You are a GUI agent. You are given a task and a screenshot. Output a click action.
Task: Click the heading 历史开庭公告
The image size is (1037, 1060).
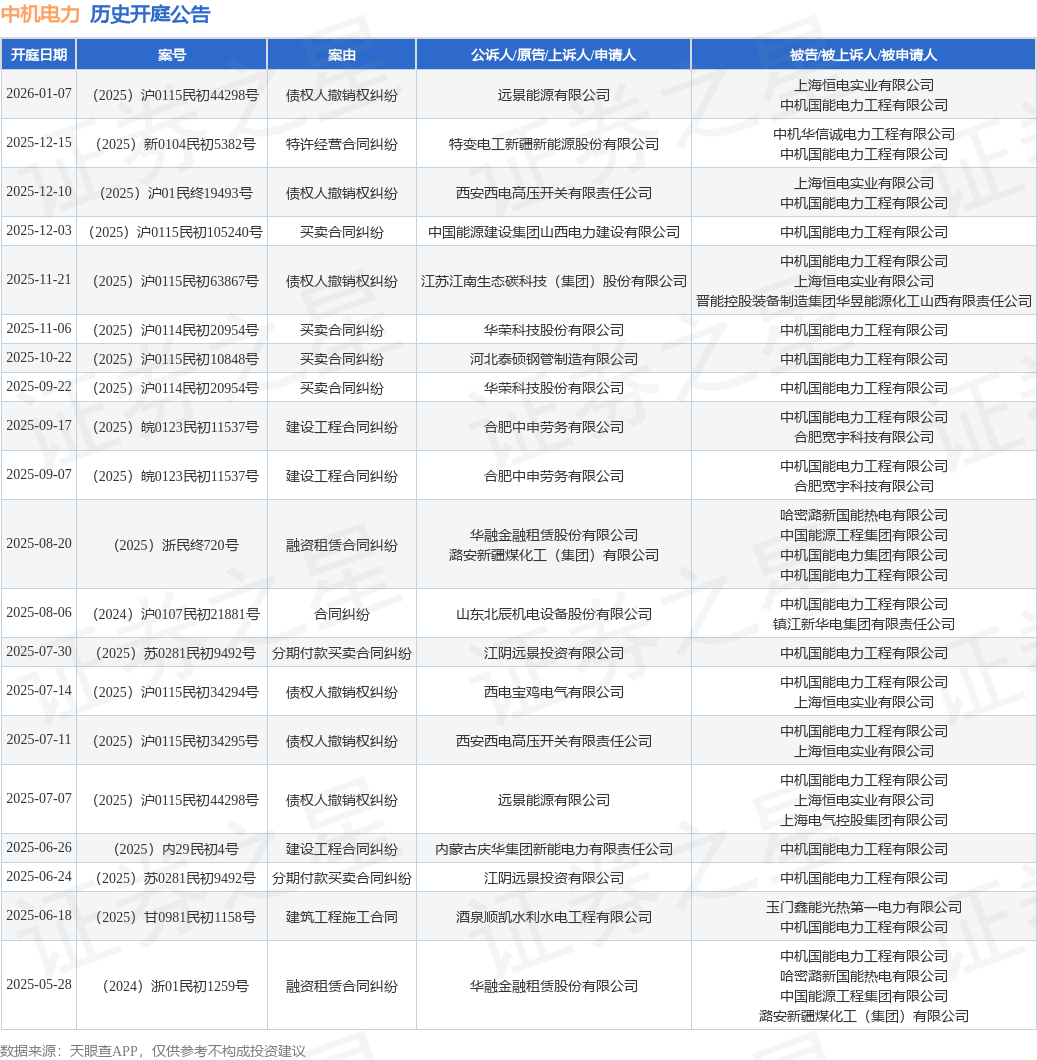(150, 14)
